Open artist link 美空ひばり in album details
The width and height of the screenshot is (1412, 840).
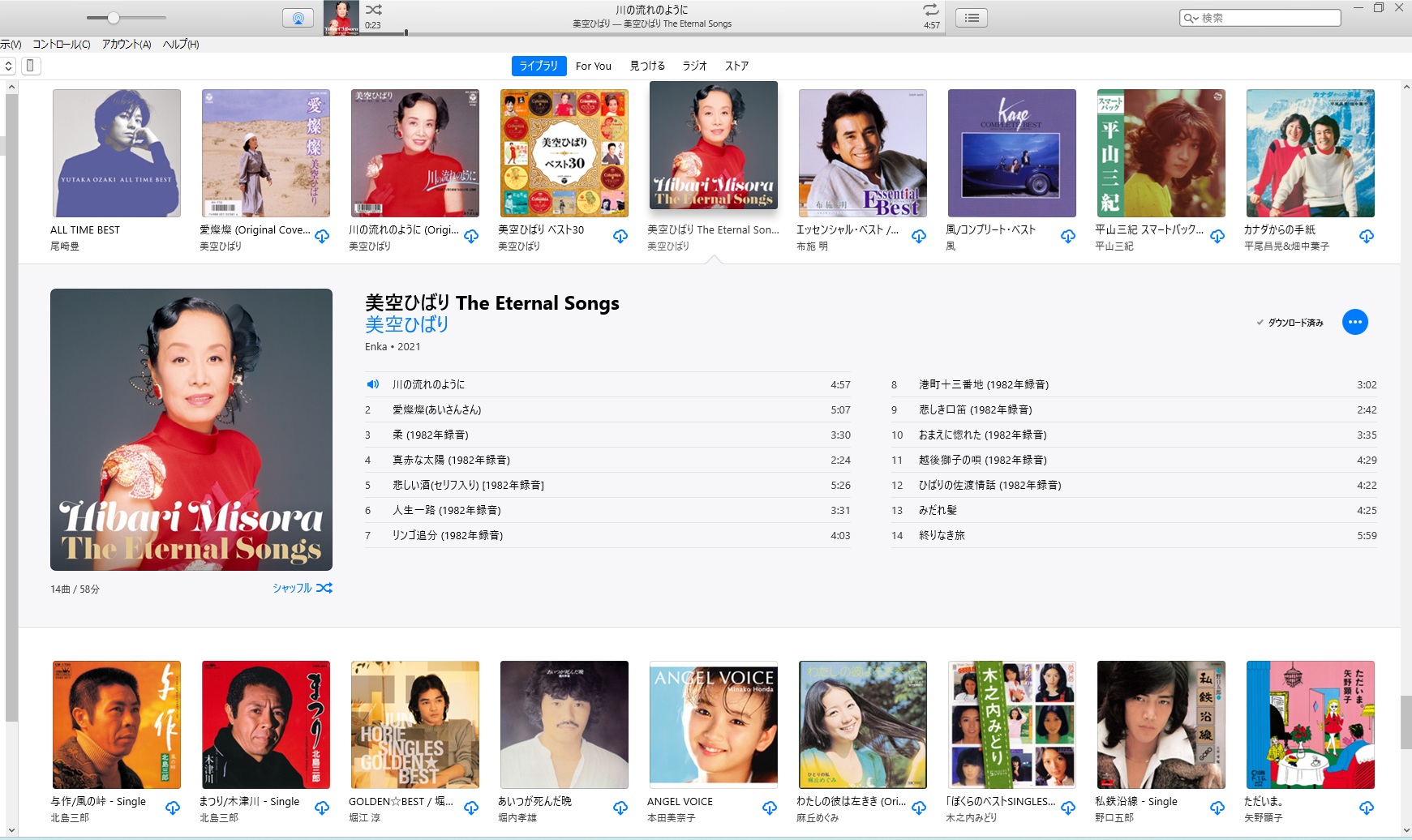point(406,324)
